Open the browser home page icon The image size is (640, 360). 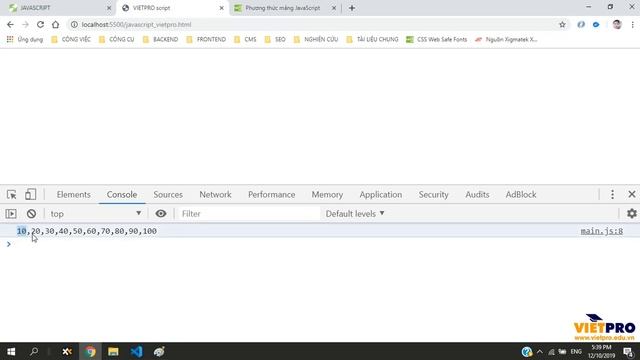coord(56,24)
